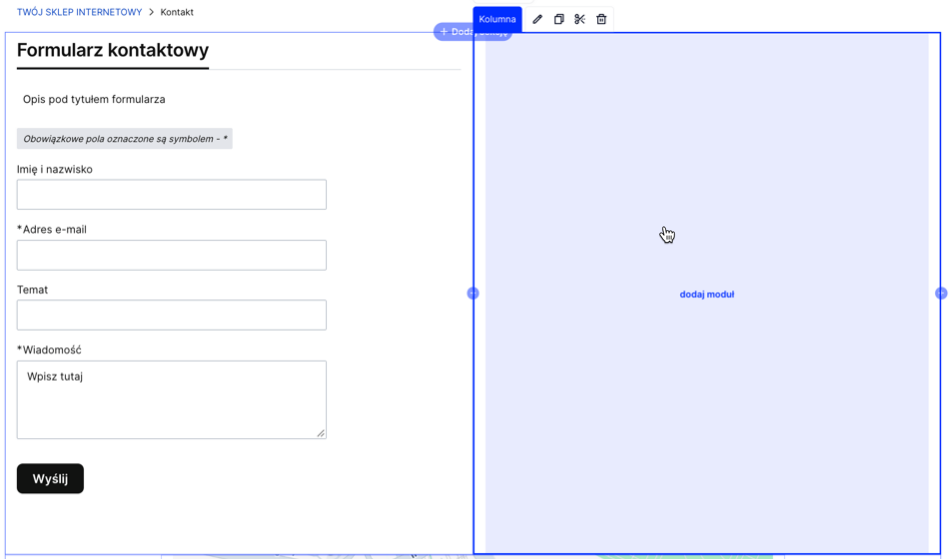Cut the column using the scissors icon
Image resolution: width=950 pixels, height=559 pixels.
pyautogui.click(x=580, y=19)
